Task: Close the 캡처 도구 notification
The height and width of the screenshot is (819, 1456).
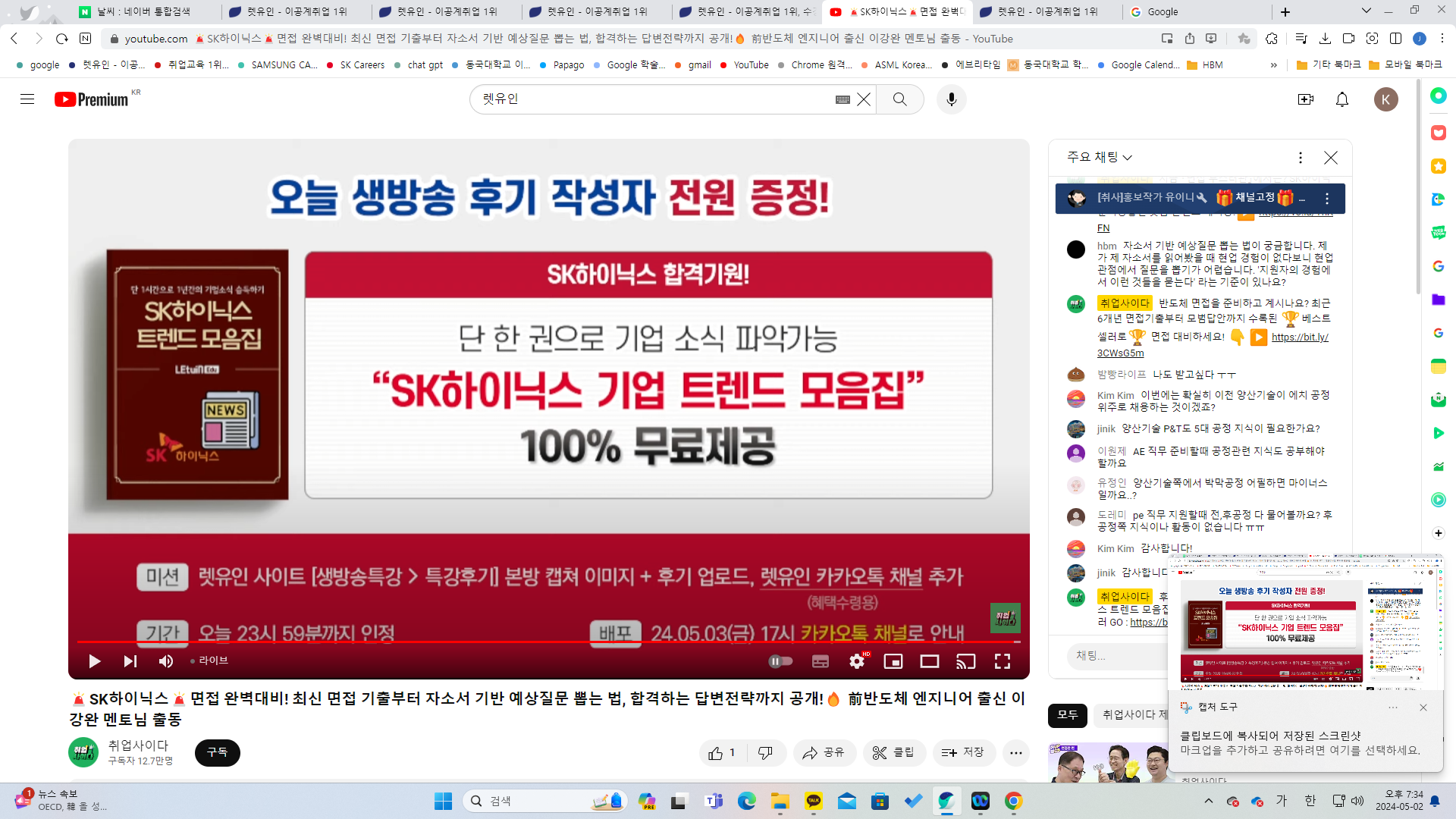Action: tap(1423, 708)
